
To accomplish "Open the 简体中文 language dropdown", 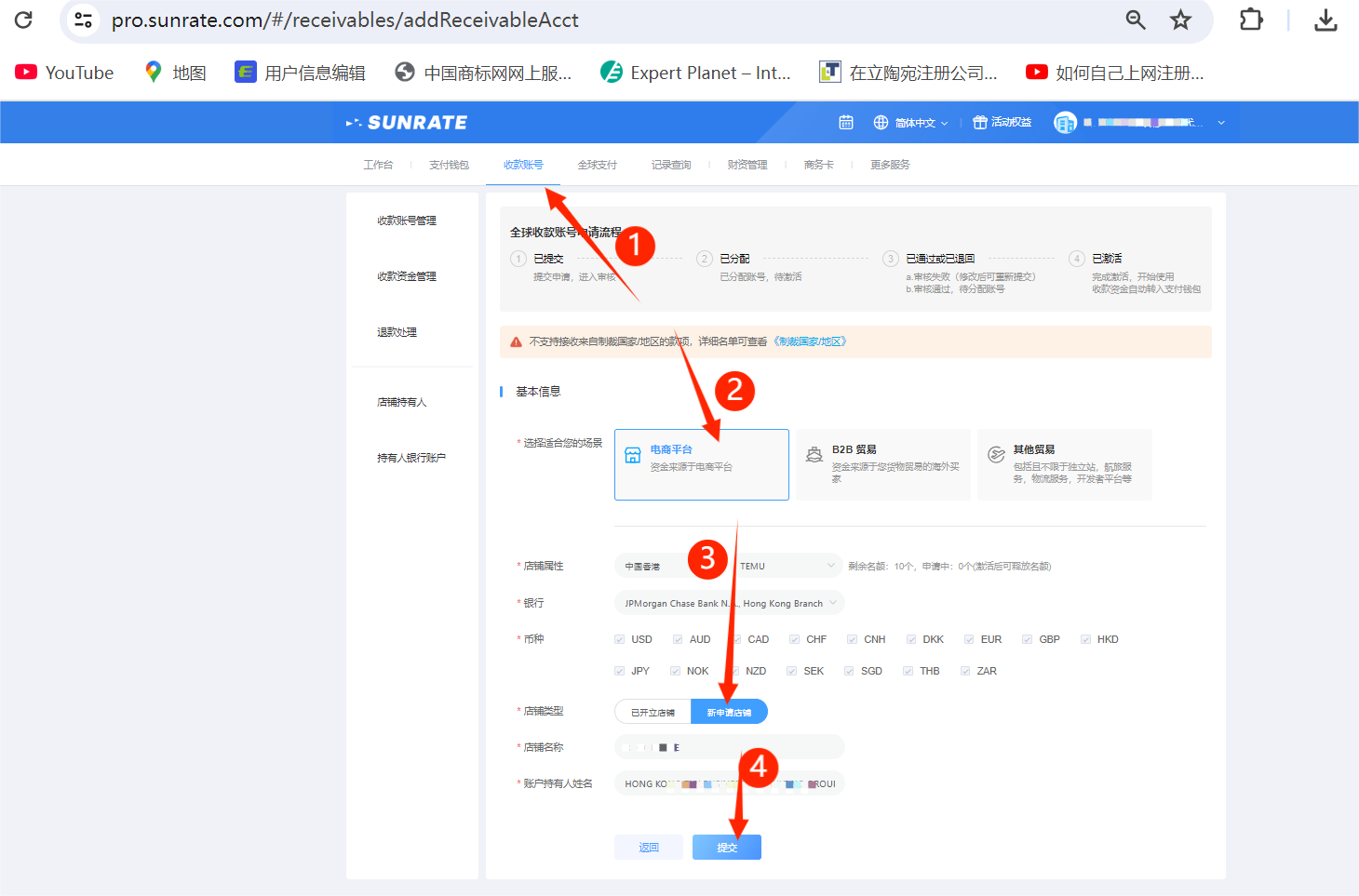I will (911, 123).
